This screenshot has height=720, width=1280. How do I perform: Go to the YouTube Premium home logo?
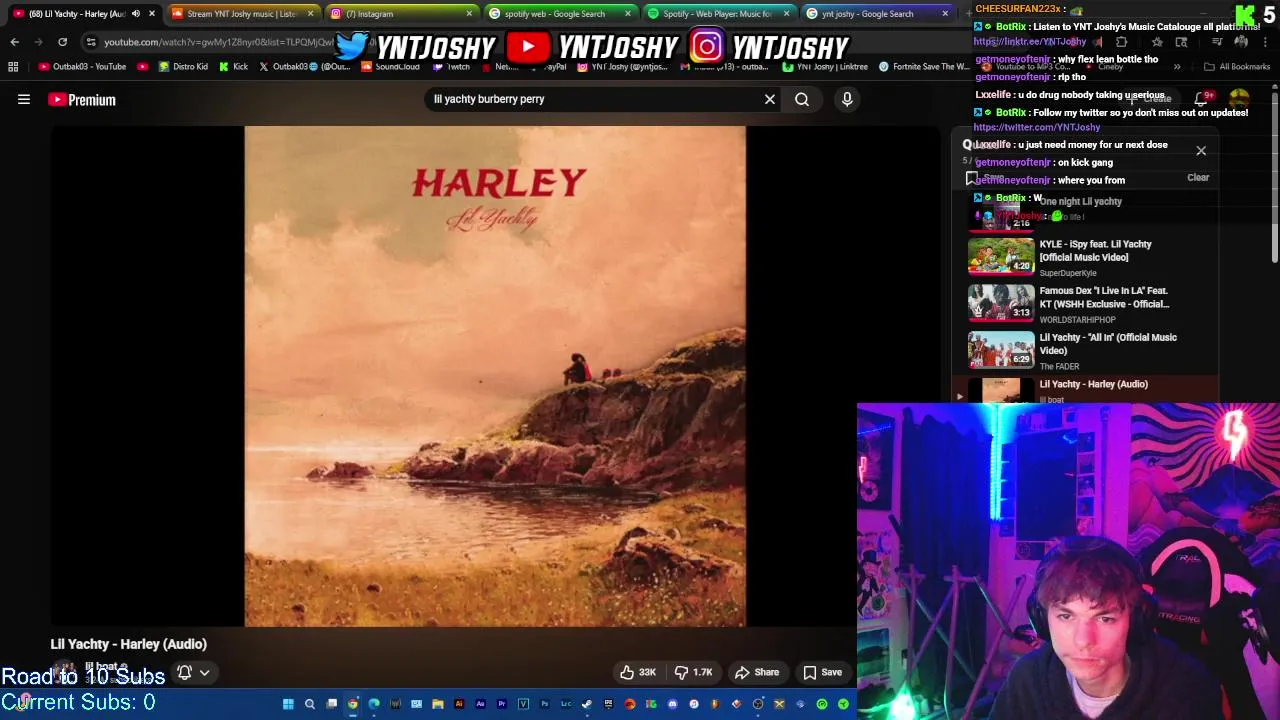point(82,99)
